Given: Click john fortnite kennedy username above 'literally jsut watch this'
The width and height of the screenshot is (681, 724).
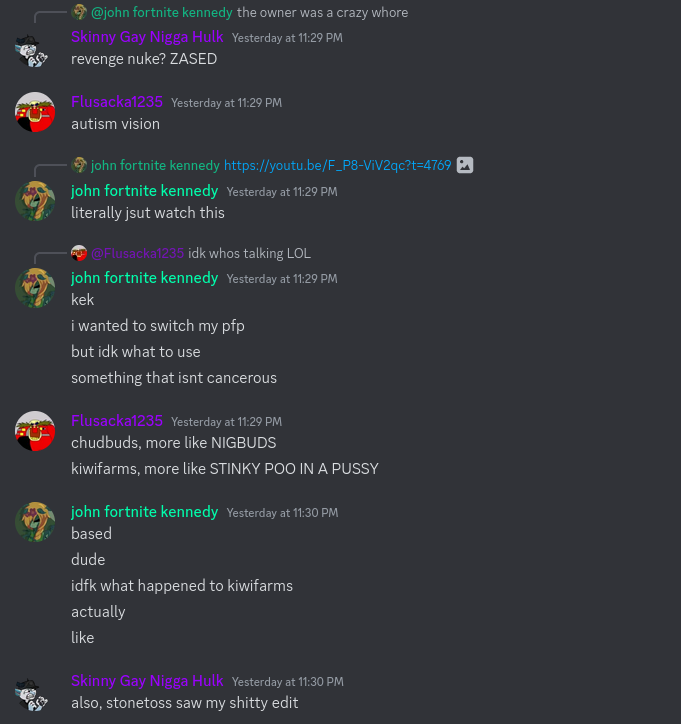Looking at the screenshot, I should pyautogui.click(x=145, y=191).
